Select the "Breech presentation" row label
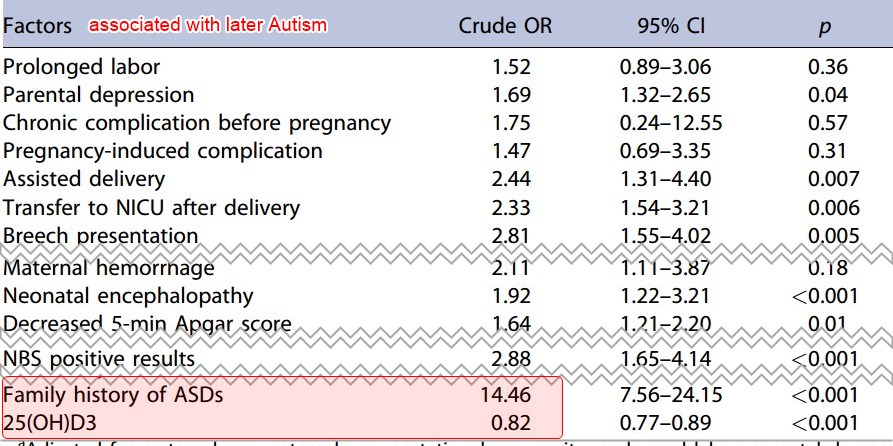 point(100,236)
